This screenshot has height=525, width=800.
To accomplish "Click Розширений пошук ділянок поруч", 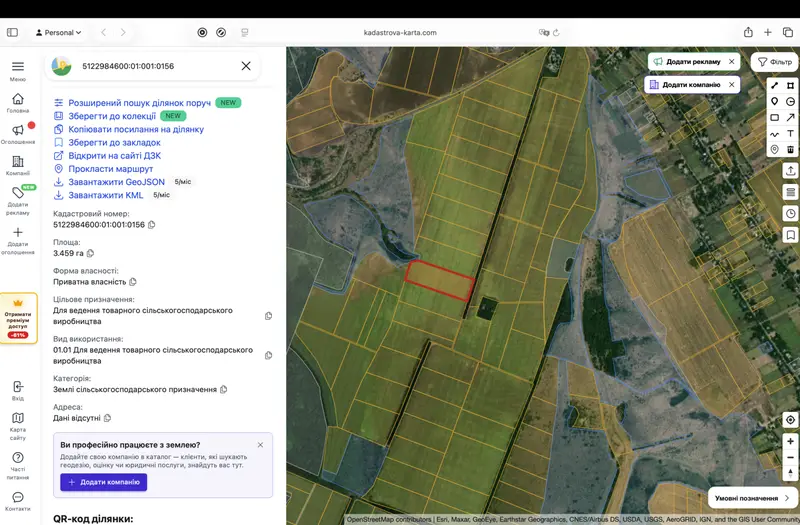I will click(x=139, y=103).
